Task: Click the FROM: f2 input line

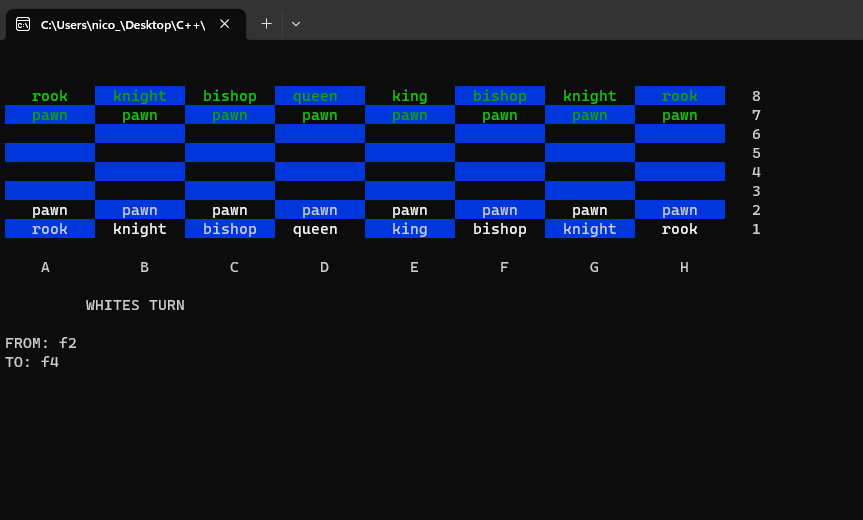Action: click(41, 343)
